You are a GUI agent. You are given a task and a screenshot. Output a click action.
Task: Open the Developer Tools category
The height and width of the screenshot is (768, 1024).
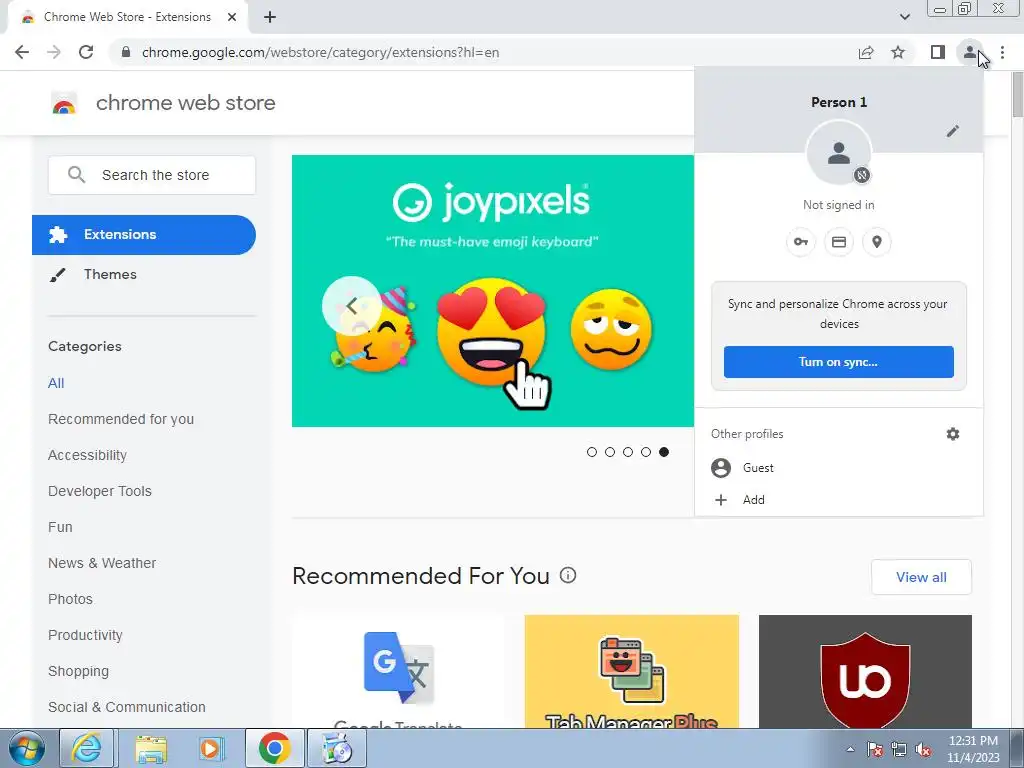(100, 491)
